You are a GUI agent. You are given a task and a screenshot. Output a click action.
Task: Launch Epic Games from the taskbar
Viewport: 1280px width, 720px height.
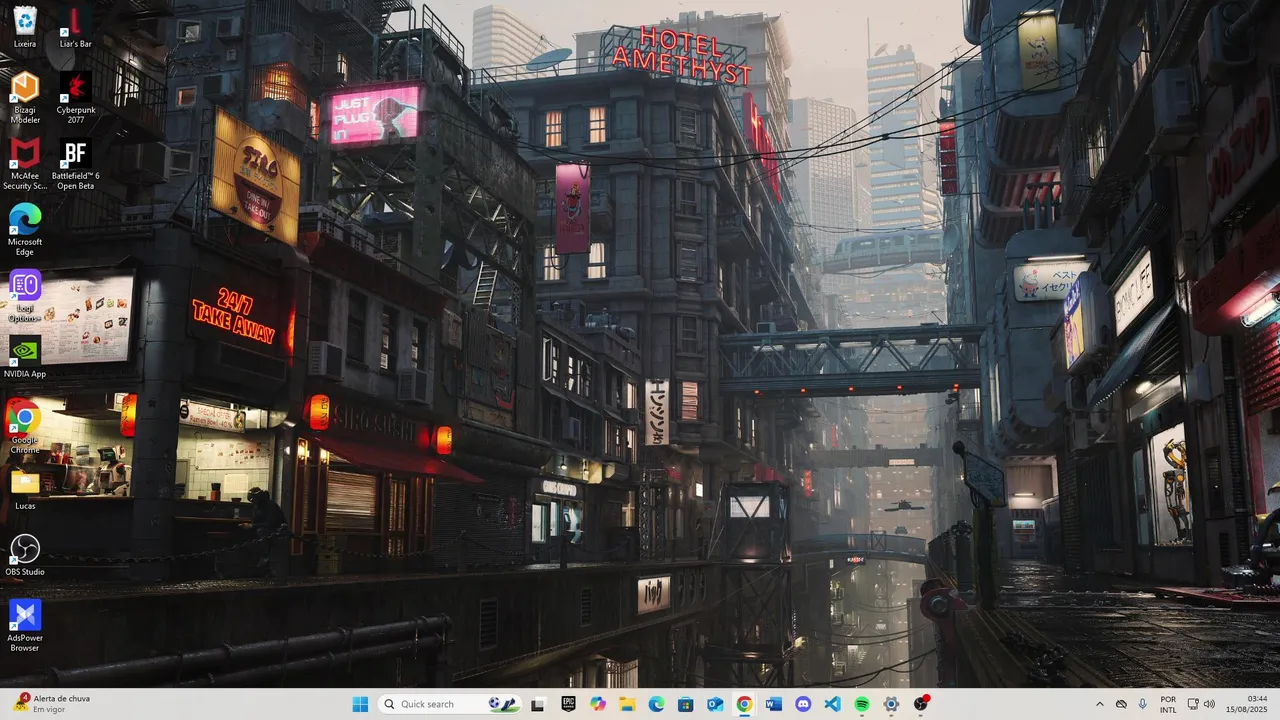[x=568, y=704]
